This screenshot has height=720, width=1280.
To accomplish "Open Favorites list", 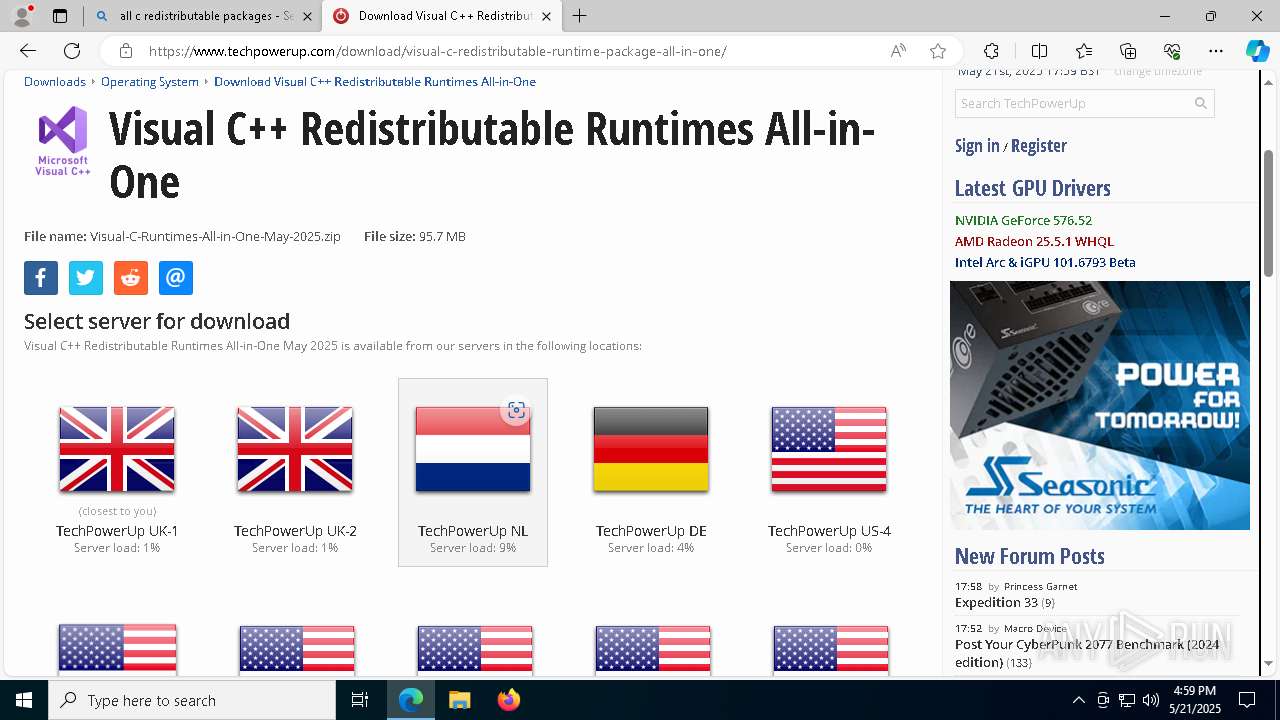I will [x=1084, y=51].
